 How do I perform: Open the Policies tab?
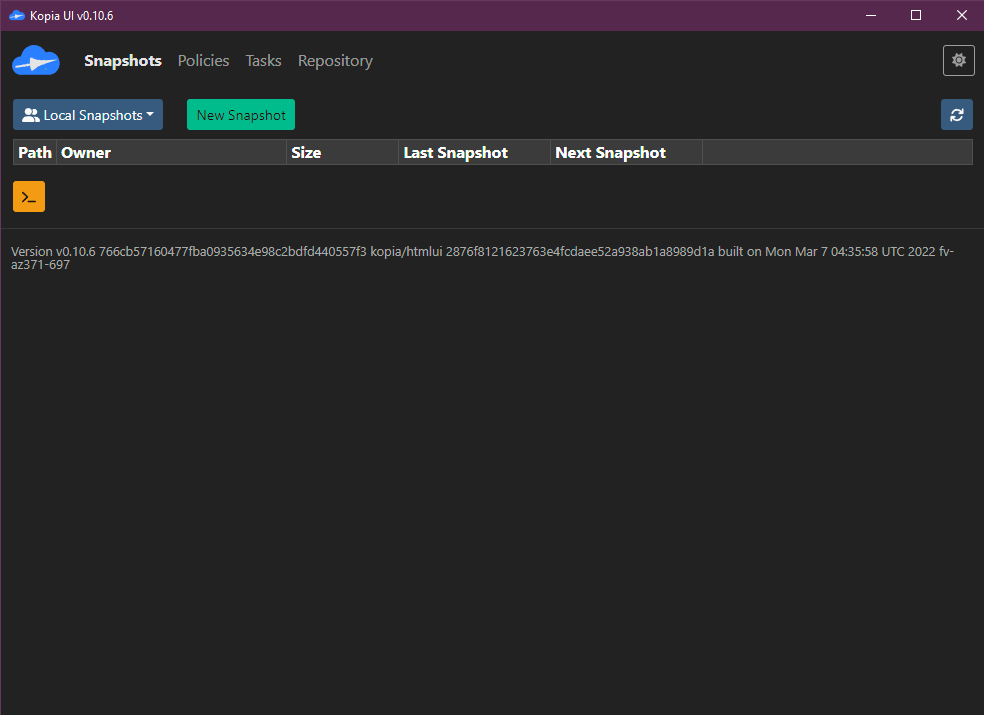(203, 61)
